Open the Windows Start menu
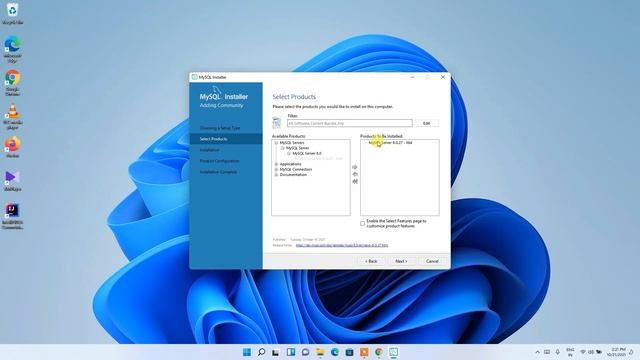The width and height of the screenshot is (640, 360). pyautogui.click(x=247, y=352)
